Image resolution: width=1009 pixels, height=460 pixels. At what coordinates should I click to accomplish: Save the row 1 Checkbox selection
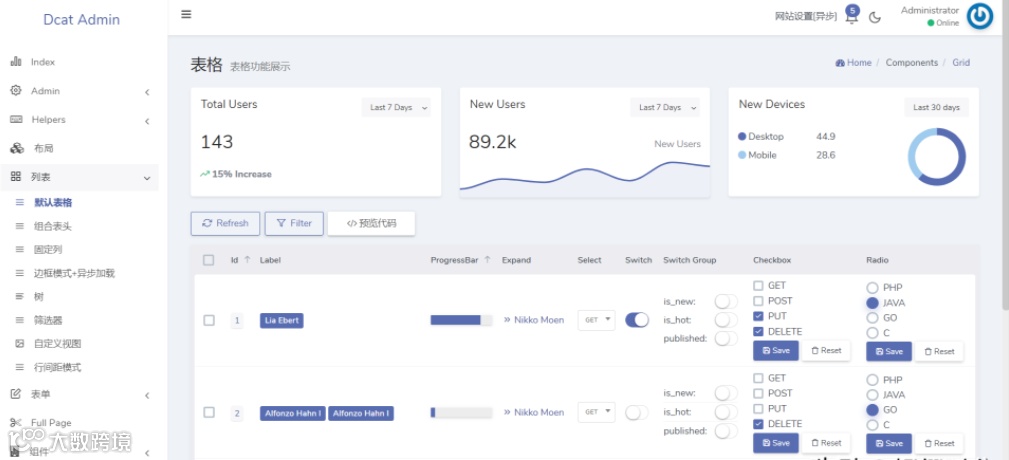point(775,351)
